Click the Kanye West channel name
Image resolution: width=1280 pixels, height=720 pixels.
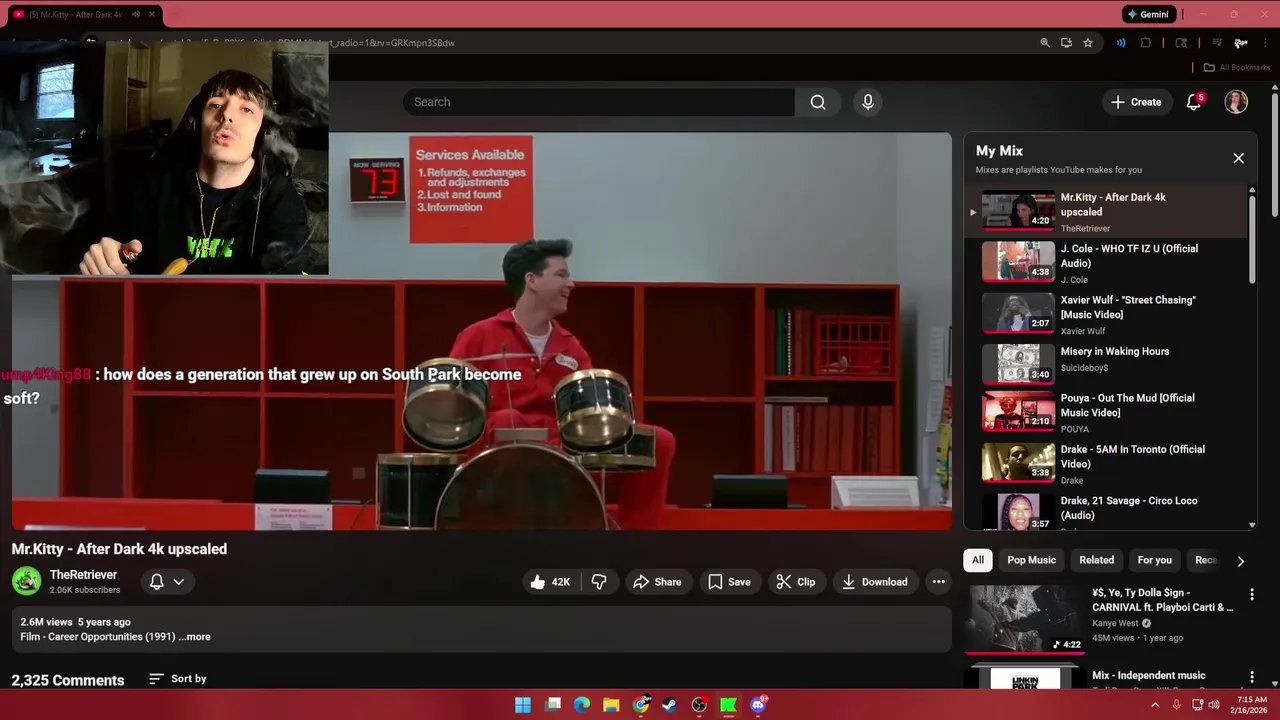pyautogui.click(x=1115, y=623)
